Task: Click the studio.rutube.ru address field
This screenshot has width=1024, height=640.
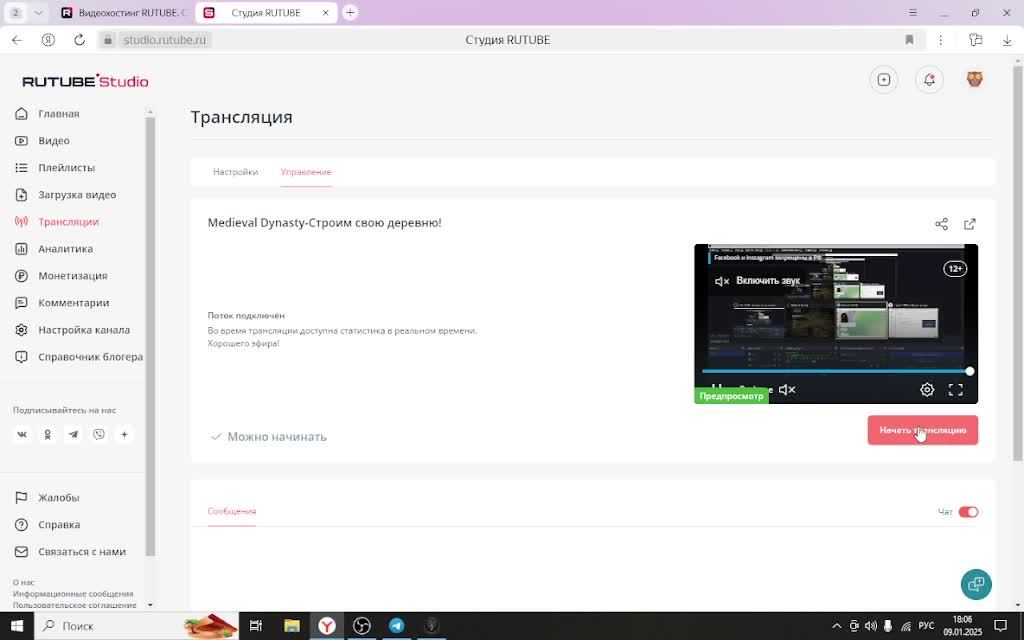Action: pos(164,40)
